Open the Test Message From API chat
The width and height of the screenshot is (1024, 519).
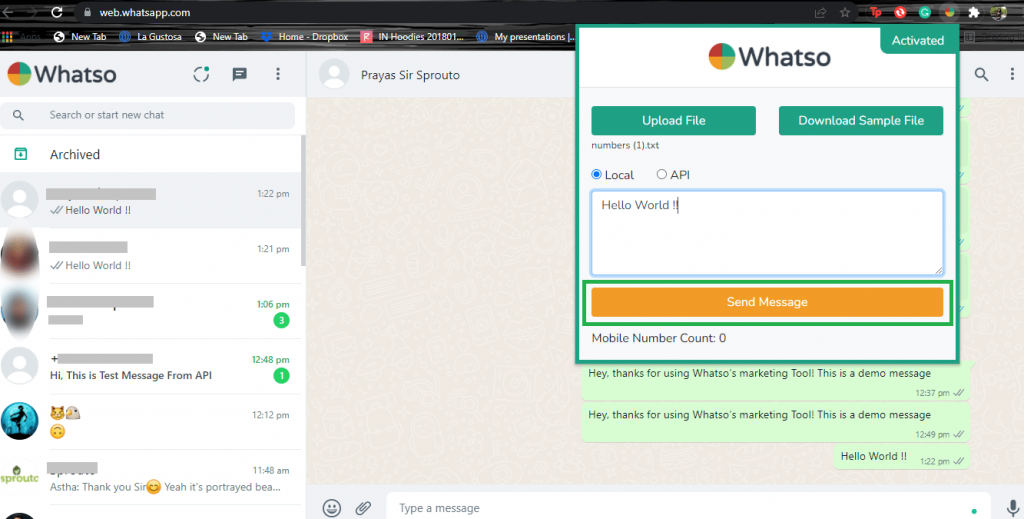pos(151,367)
